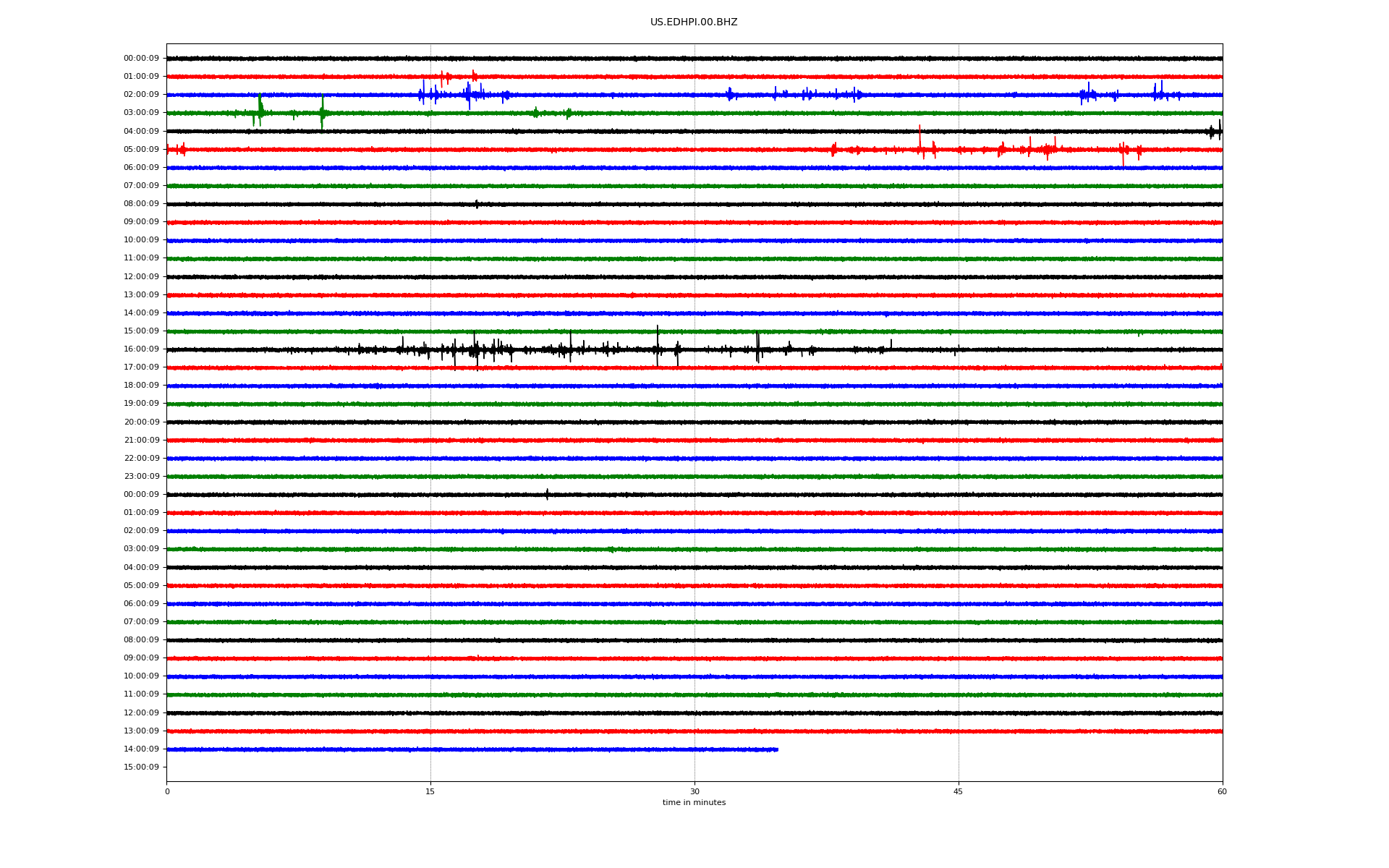The width and height of the screenshot is (1389, 868).
Task: Click the 21:00:09 red trace label
Action: point(141,441)
